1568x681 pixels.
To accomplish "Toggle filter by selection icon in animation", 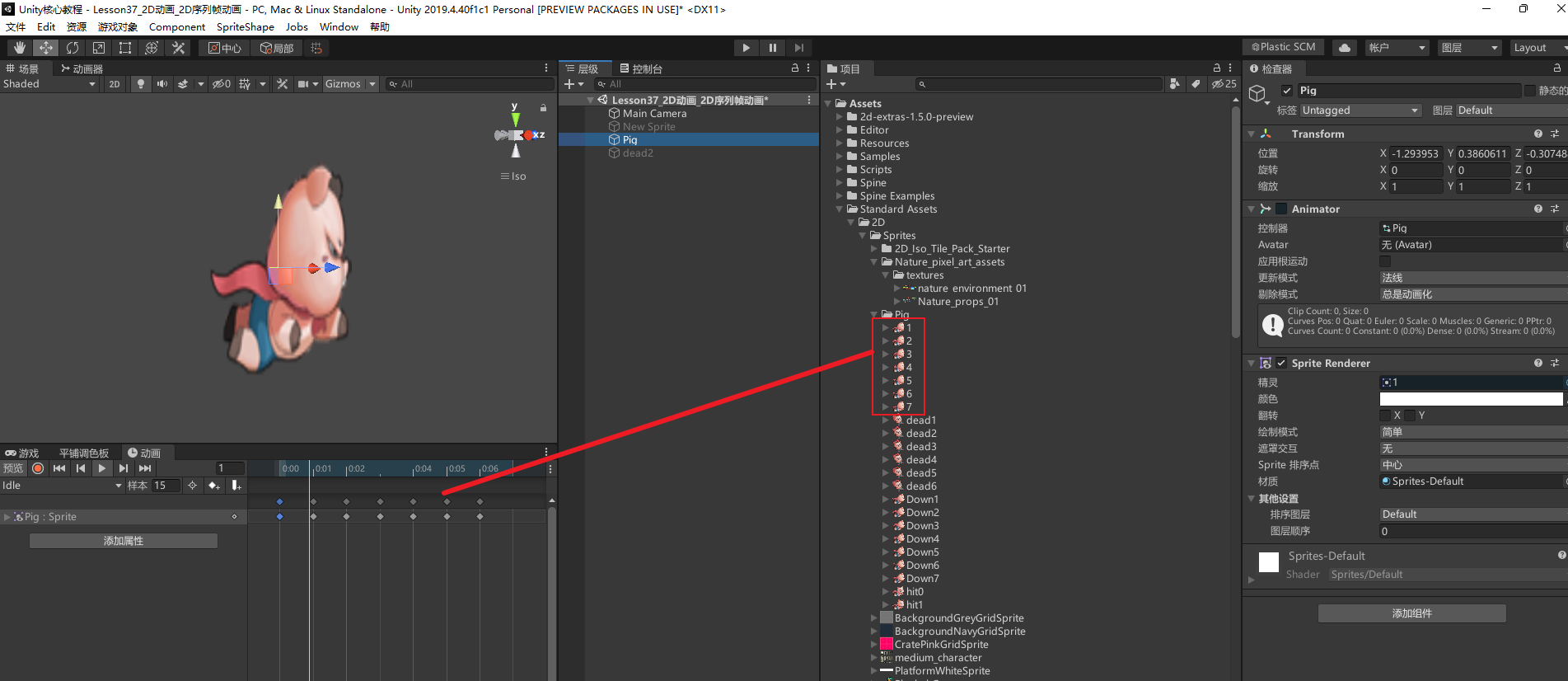I will [192, 486].
